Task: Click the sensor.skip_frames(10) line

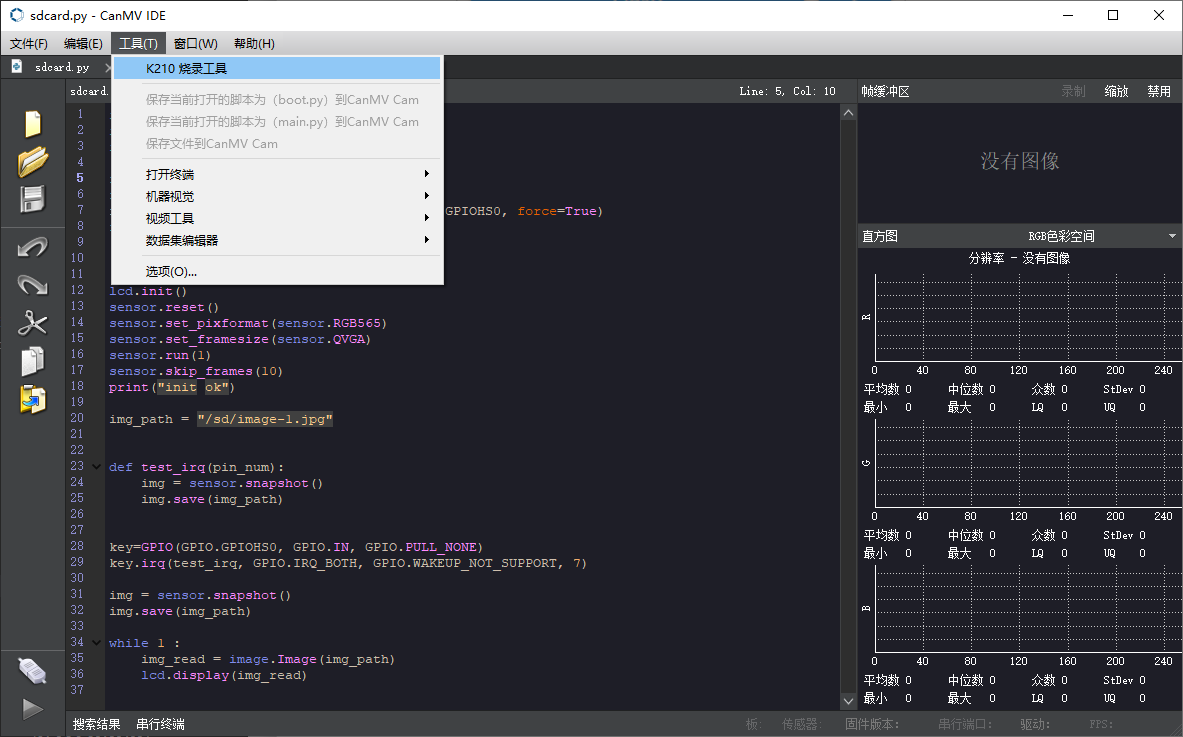Action: point(196,371)
